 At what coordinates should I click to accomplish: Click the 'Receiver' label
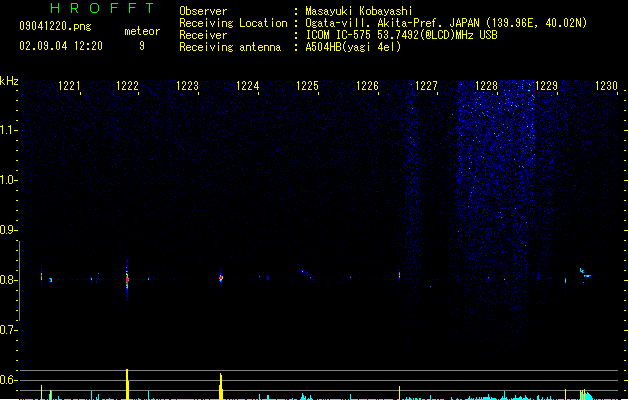(x=203, y=35)
